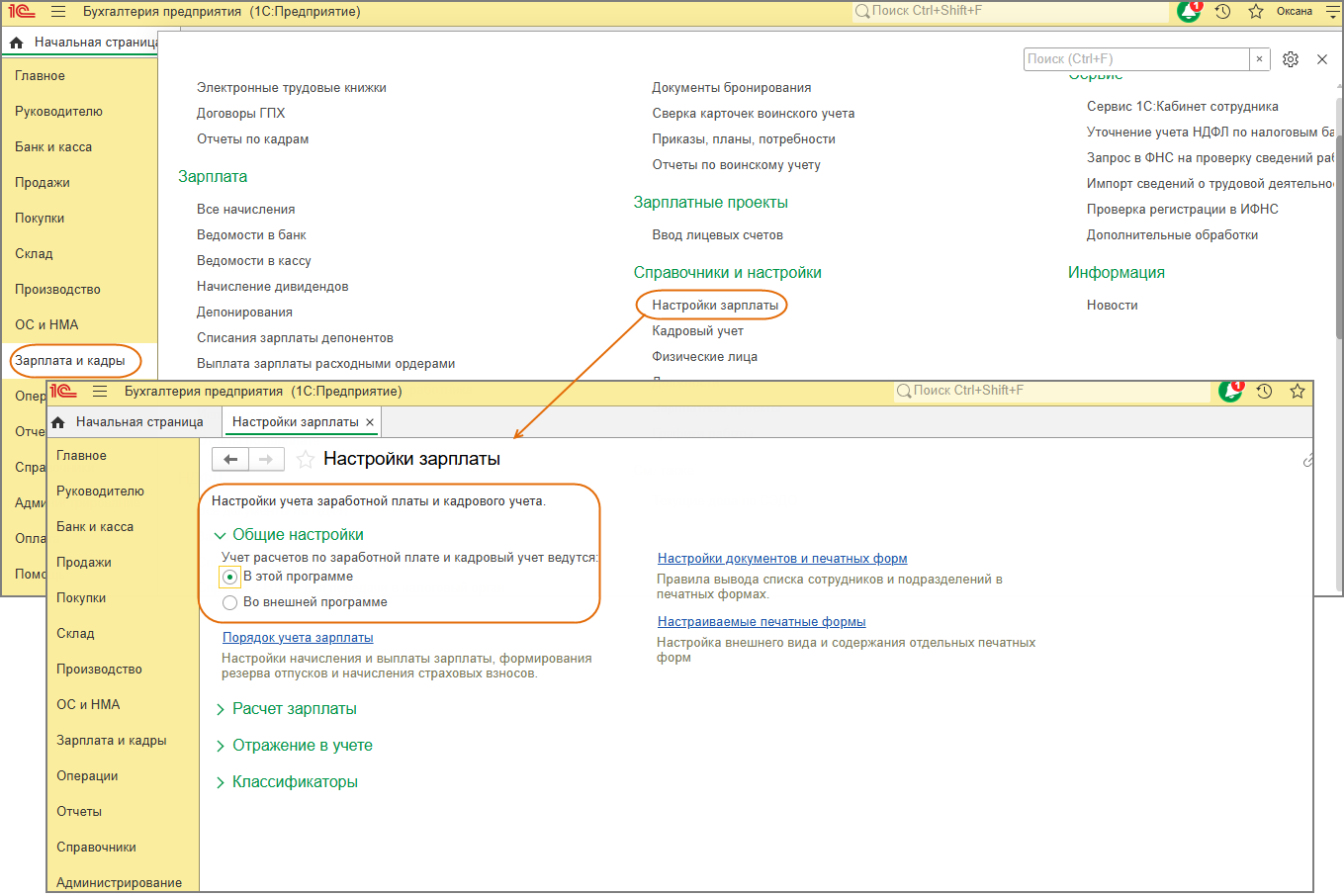This screenshot has height=896, width=1344.
Task: Open the Настраиваемые печатные формы link
Action: [x=762, y=622]
